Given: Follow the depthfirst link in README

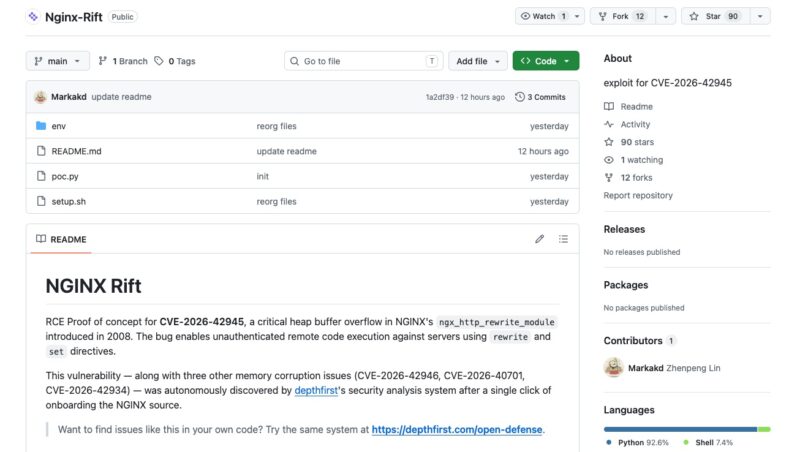Looking at the screenshot, I should click(x=316, y=390).
